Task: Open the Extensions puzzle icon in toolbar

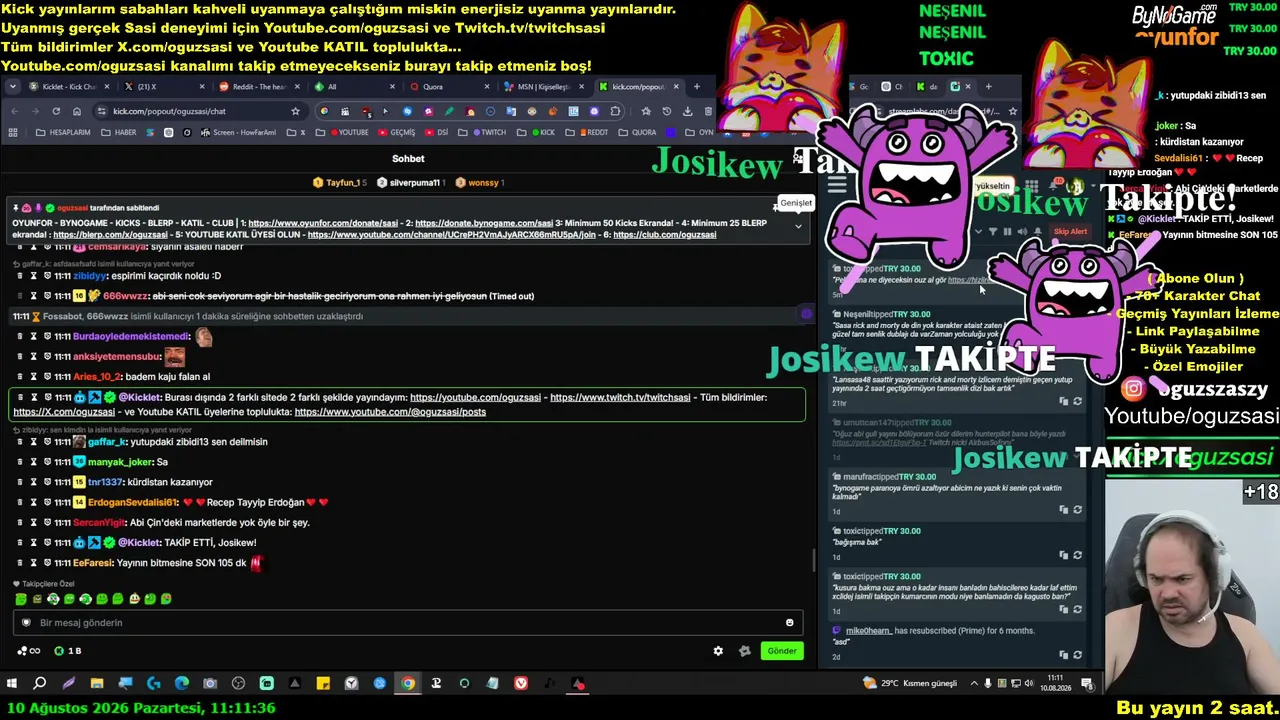Action: 615,111
